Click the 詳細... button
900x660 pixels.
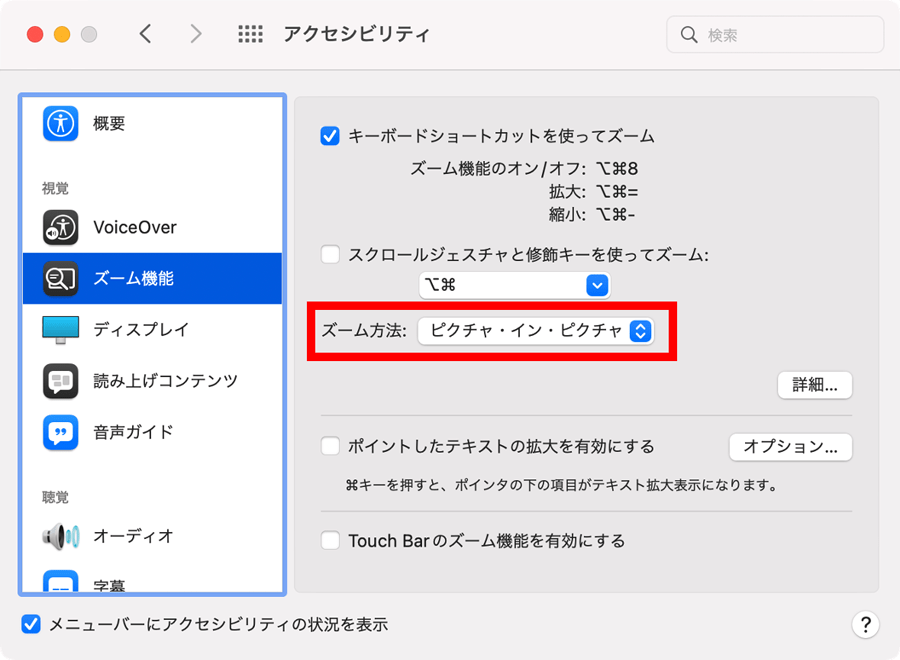(814, 385)
